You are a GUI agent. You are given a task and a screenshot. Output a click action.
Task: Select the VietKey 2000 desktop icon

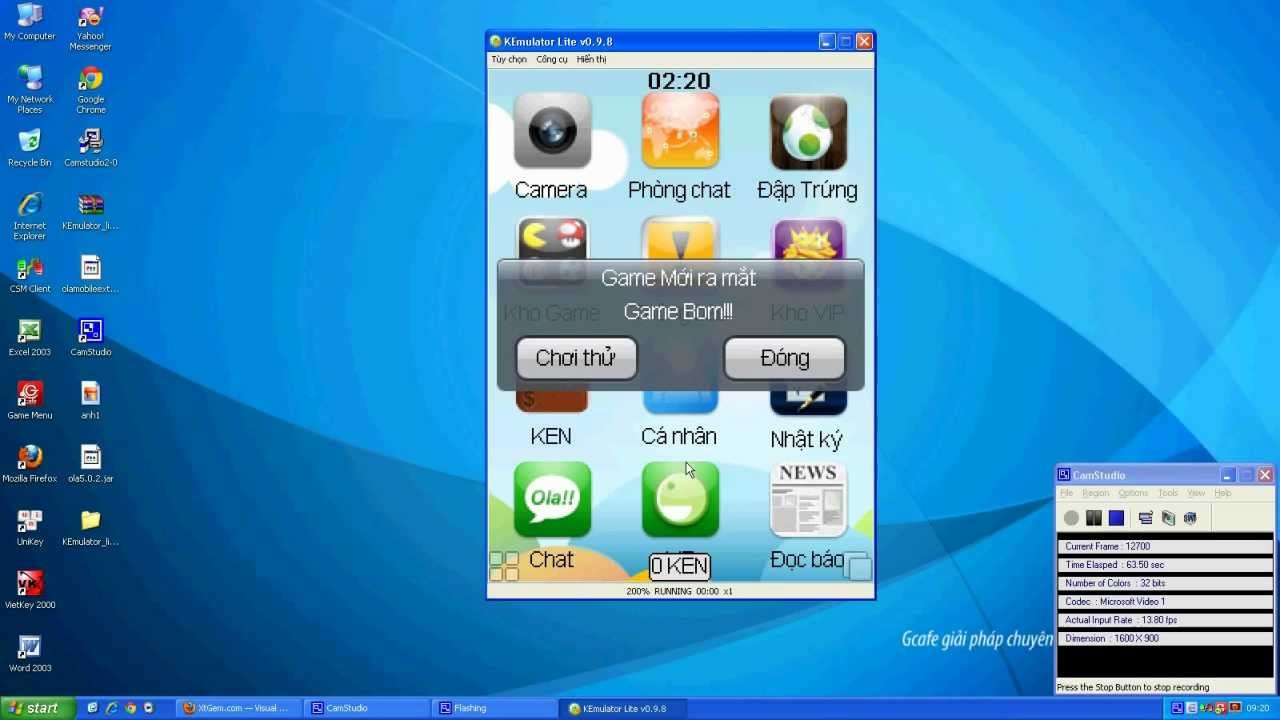[x=30, y=590]
